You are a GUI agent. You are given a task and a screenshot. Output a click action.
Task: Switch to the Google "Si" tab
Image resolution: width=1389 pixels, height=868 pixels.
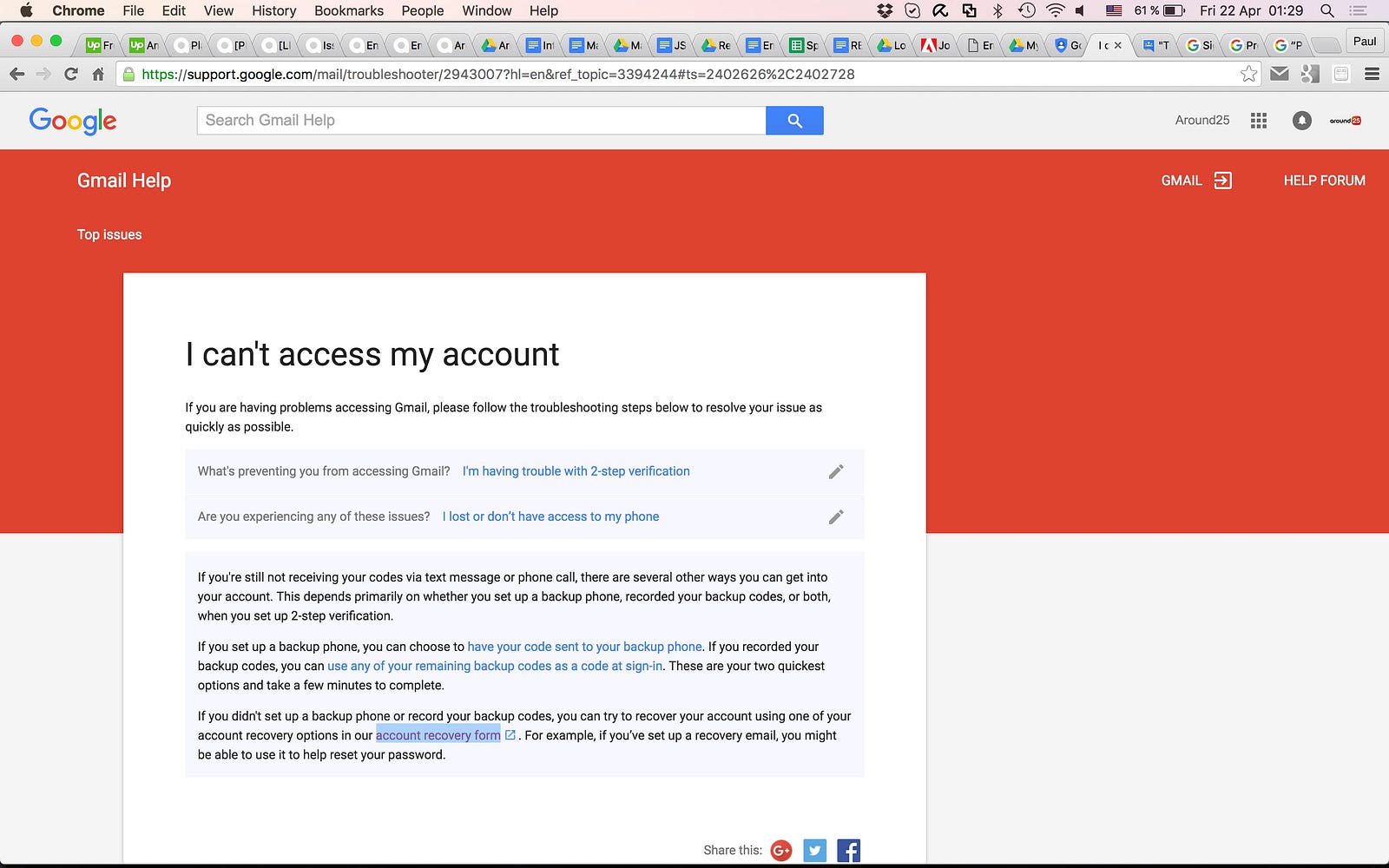click(x=1200, y=45)
